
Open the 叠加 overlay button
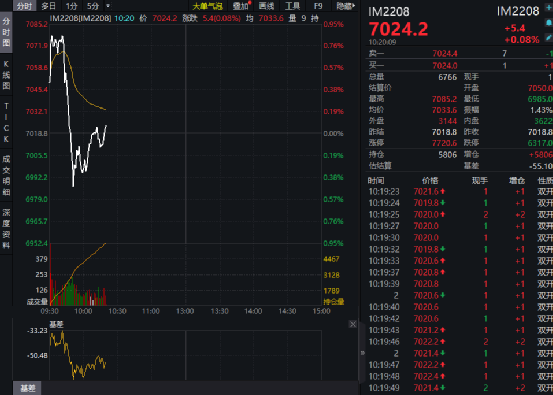point(241,6)
